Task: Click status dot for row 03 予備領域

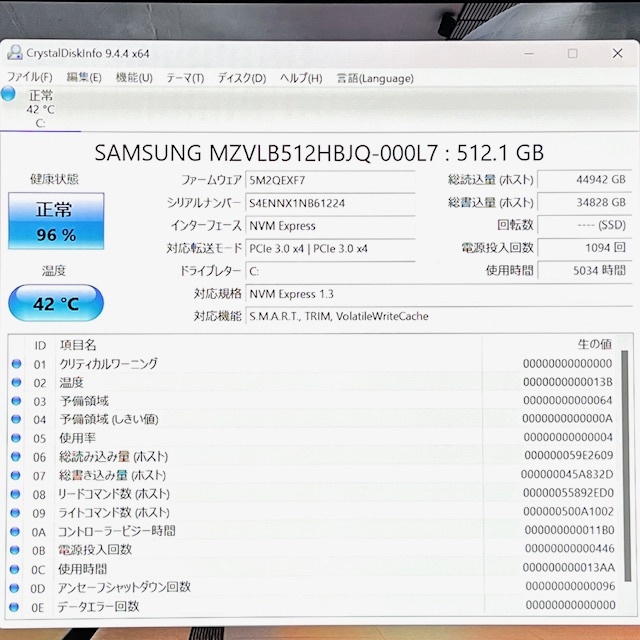Action: pyautogui.click(x=16, y=401)
